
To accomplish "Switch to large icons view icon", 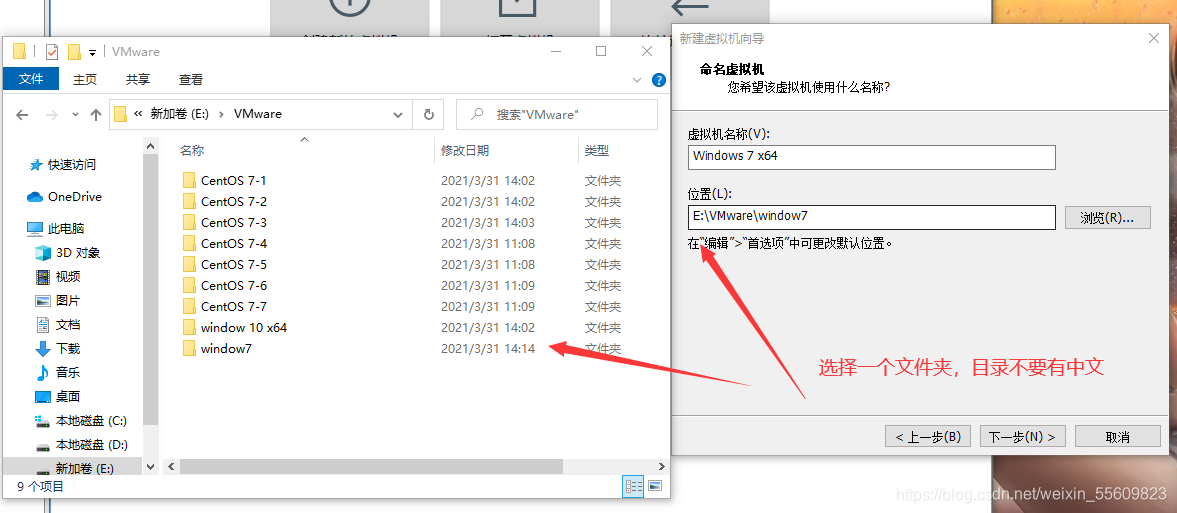I will click(655, 486).
